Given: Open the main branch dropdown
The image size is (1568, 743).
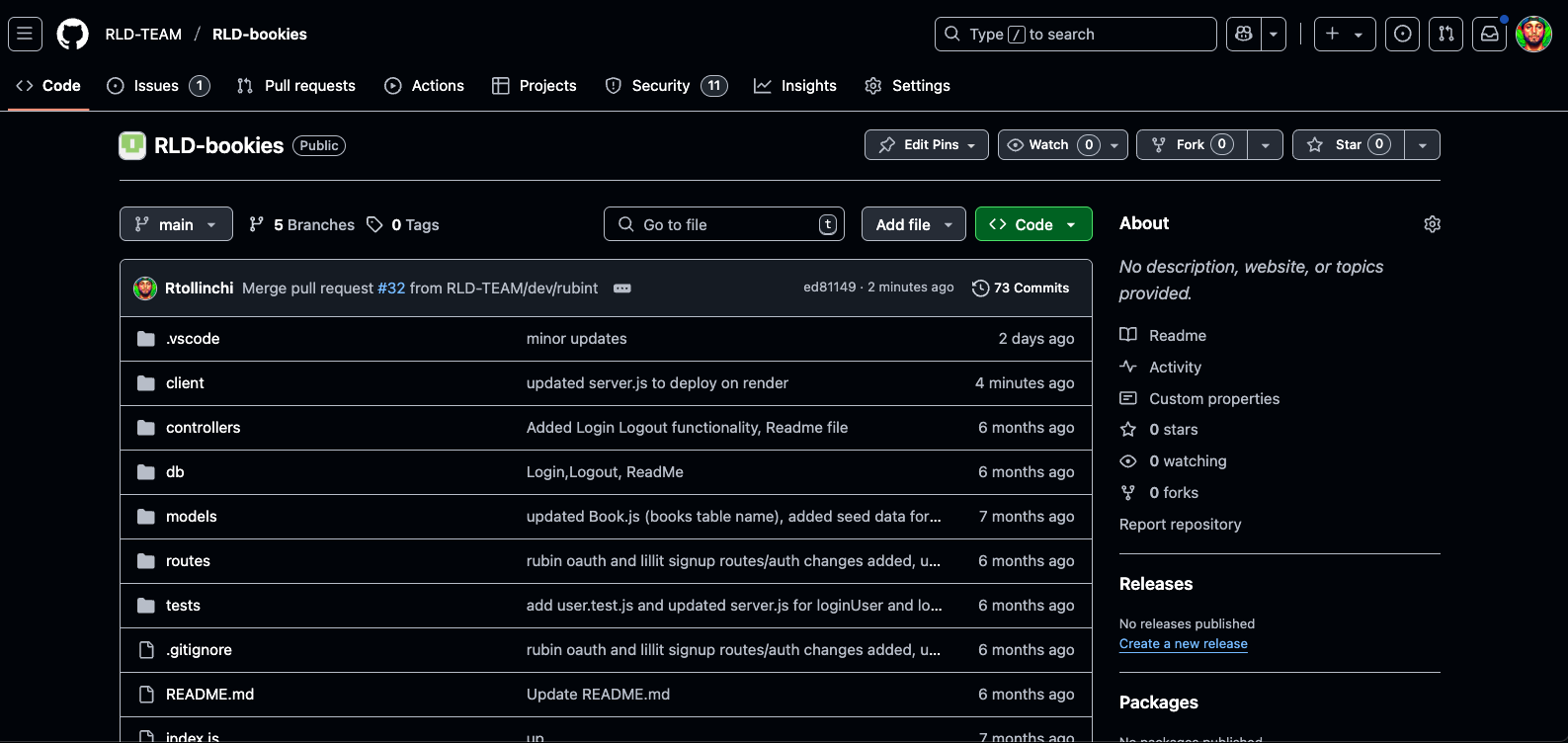Looking at the screenshot, I should click(x=176, y=224).
